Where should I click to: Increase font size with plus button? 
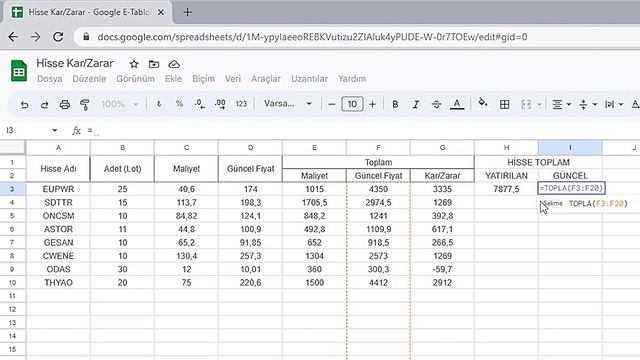pos(372,104)
